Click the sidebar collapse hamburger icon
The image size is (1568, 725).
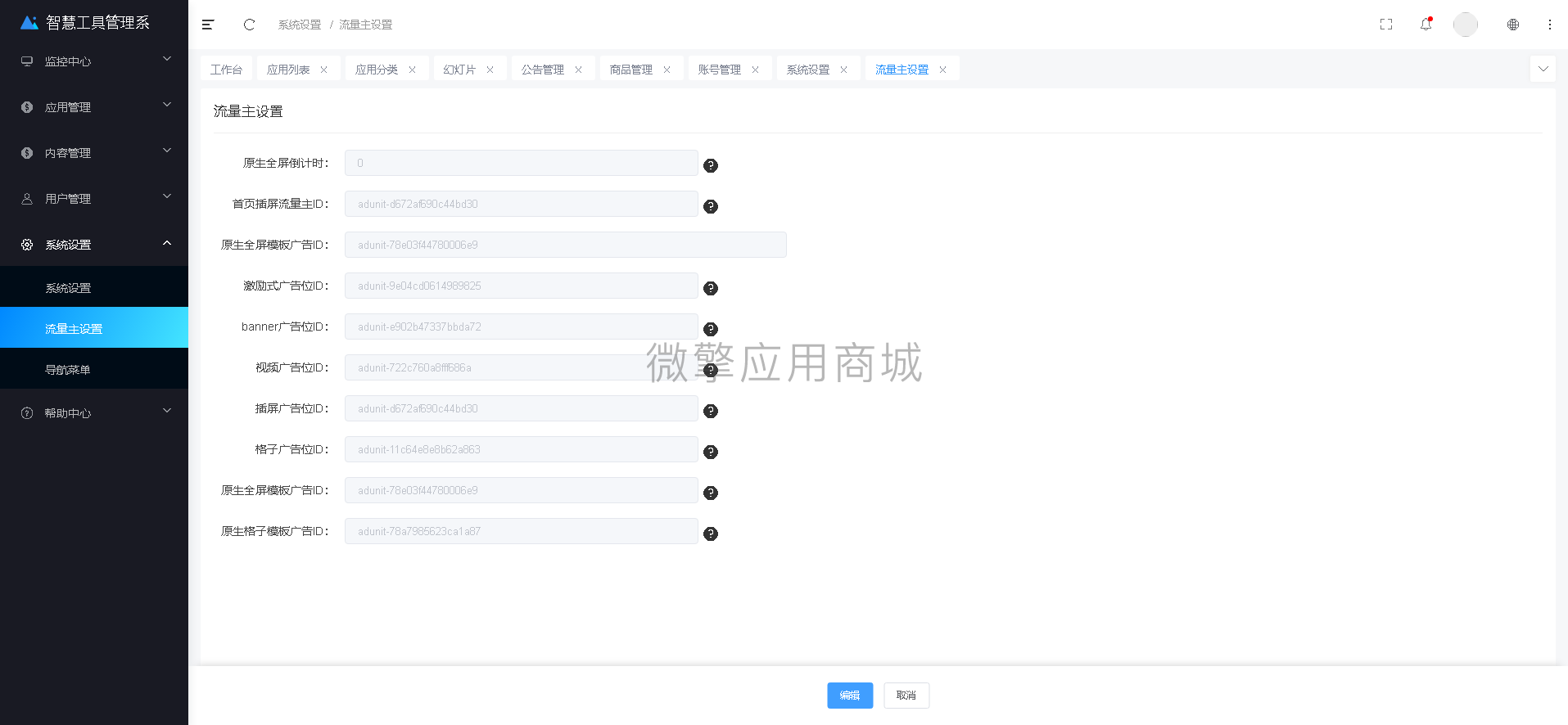[208, 25]
